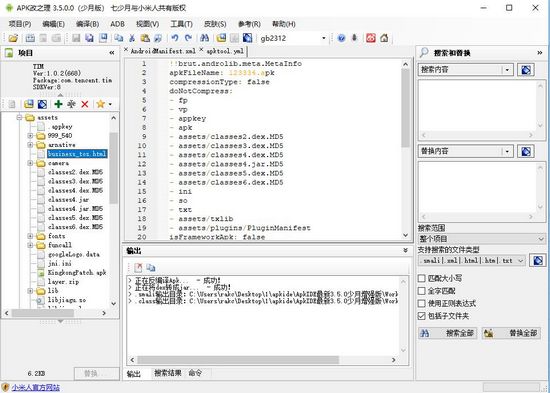The width and height of the screenshot is (550, 393).
Task: Collapse the 搜索和替换 panel with double chevron
Action: coord(539,53)
